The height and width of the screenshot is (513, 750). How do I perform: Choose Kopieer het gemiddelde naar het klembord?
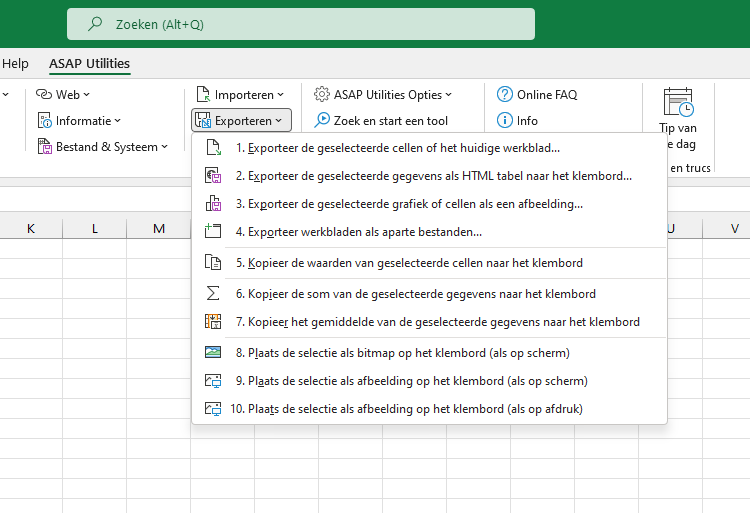(429, 321)
